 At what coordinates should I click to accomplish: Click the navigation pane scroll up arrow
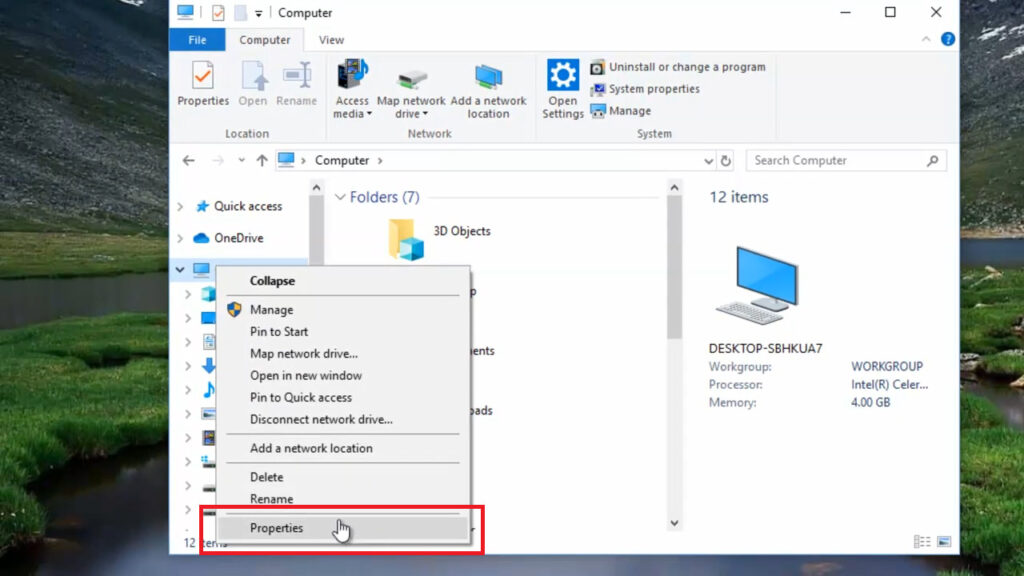[316, 187]
